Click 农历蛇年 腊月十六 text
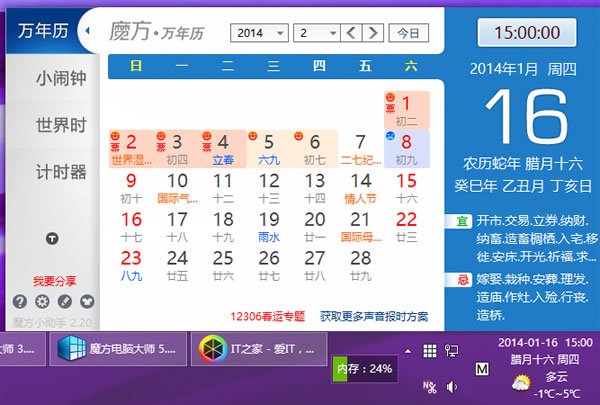Viewport: 600px width, 405px height. click(x=523, y=164)
